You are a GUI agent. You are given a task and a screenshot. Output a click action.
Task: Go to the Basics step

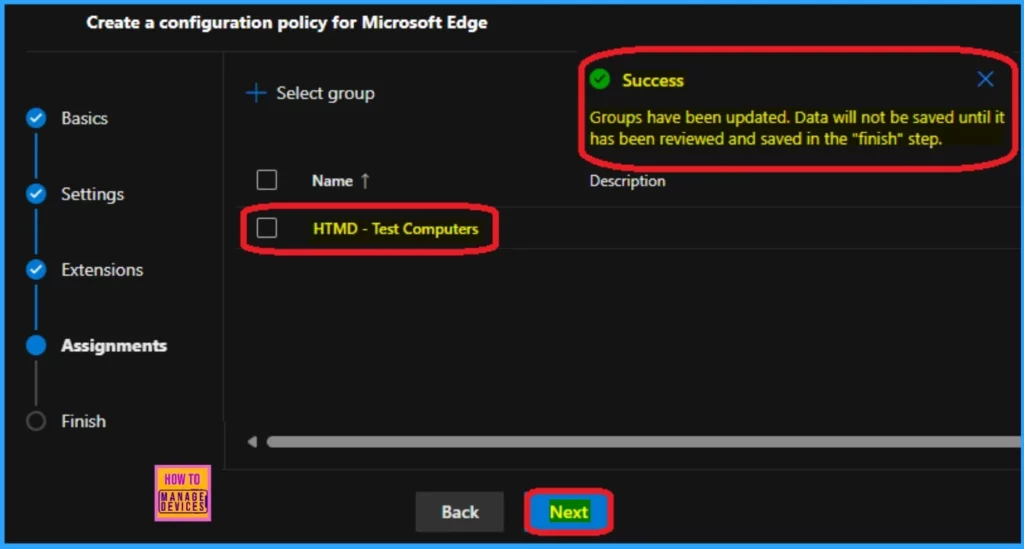click(84, 118)
